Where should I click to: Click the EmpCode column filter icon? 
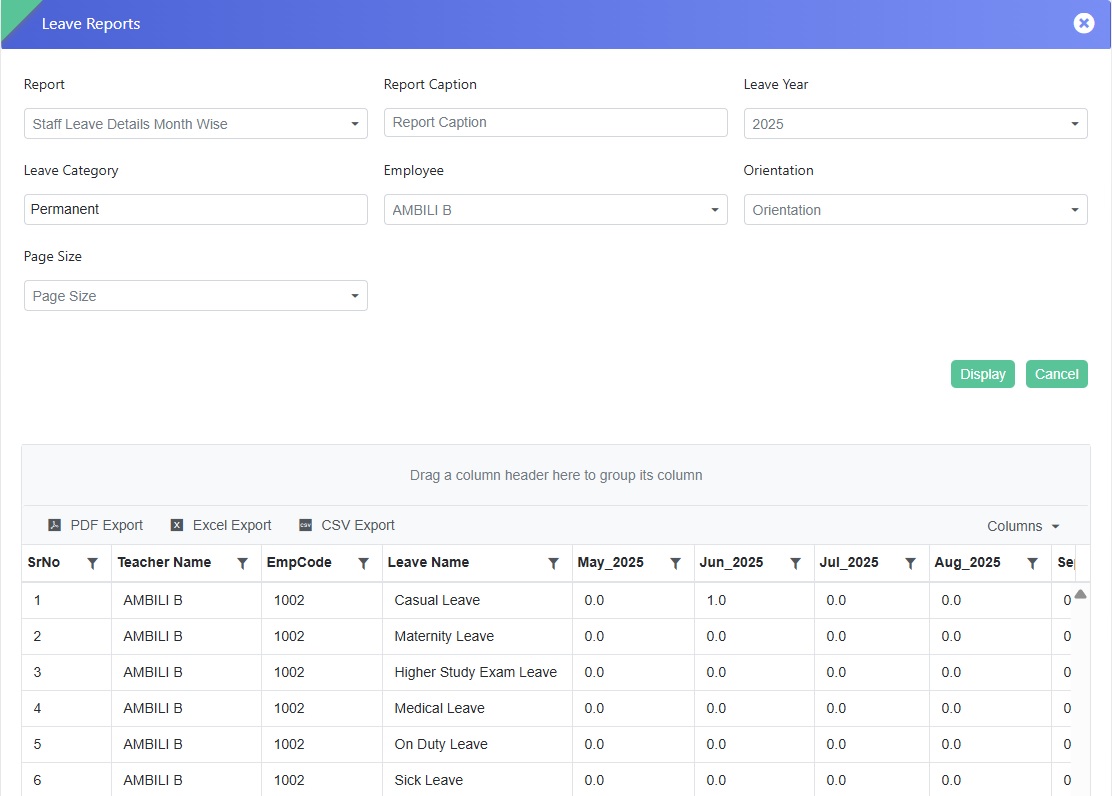[364, 564]
